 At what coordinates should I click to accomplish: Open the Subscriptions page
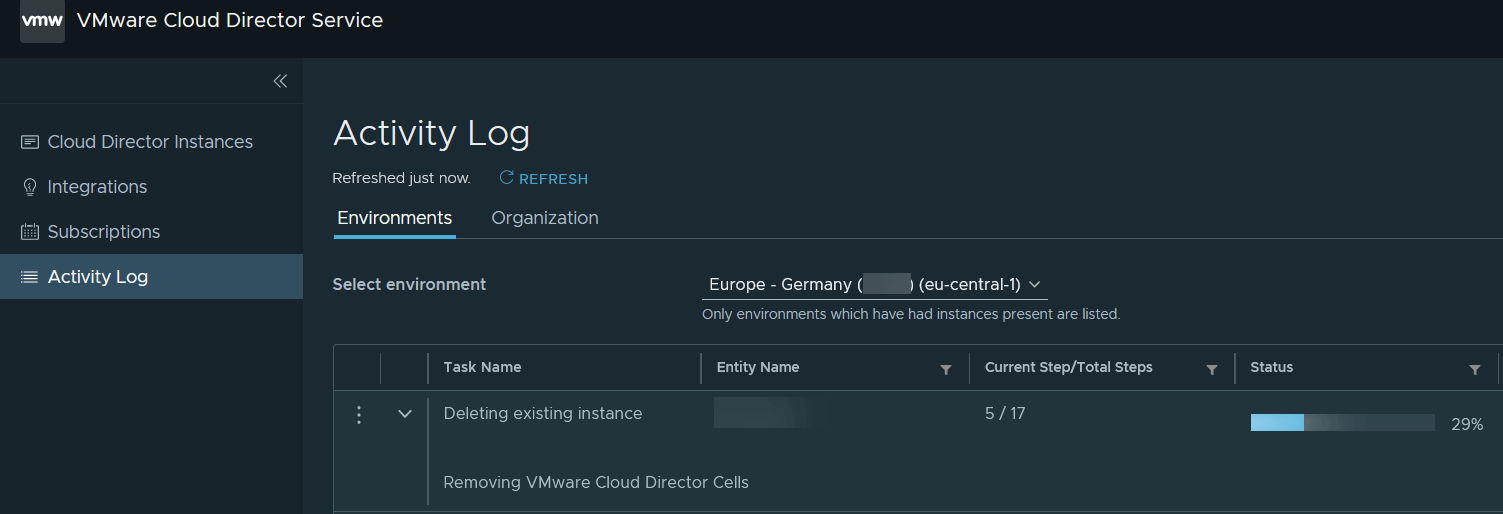pos(103,232)
